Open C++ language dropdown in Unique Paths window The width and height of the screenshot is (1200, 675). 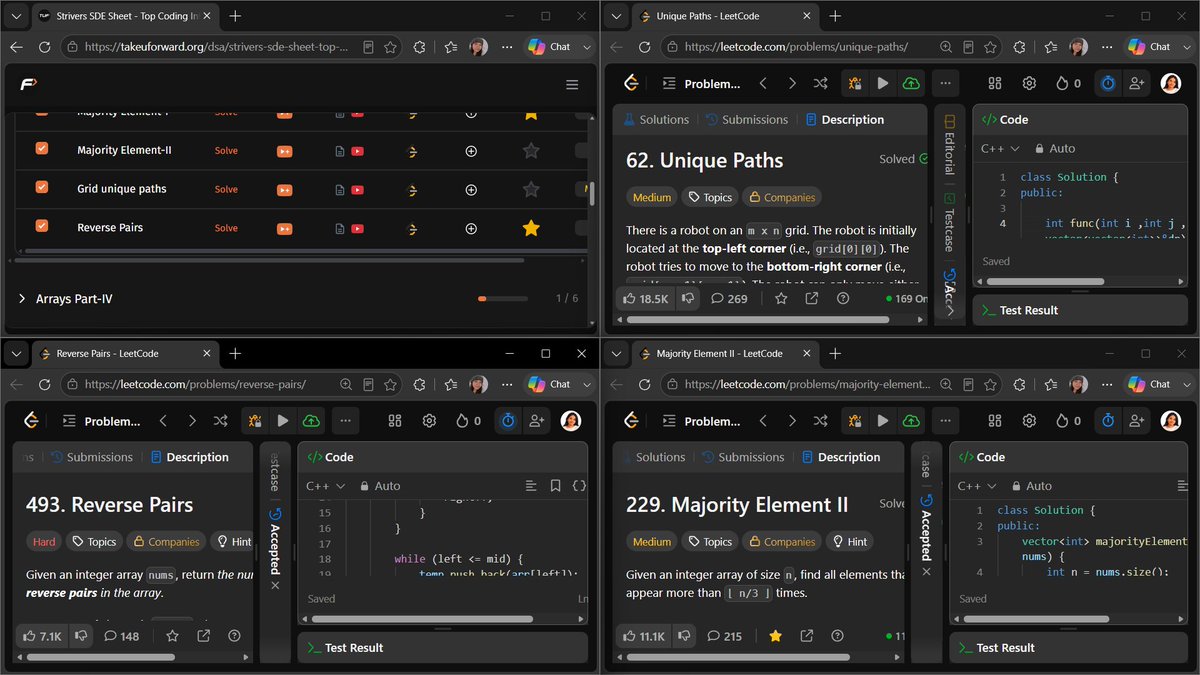coord(1000,148)
